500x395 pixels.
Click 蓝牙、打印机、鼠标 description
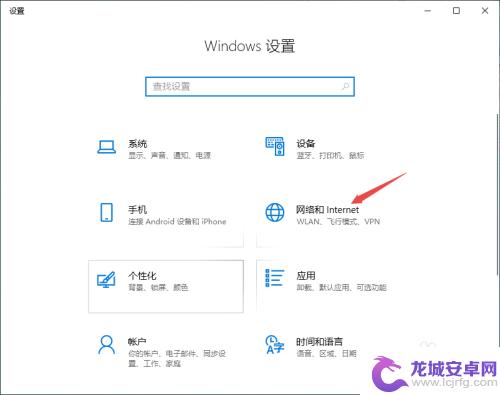click(x=330, y=155)
